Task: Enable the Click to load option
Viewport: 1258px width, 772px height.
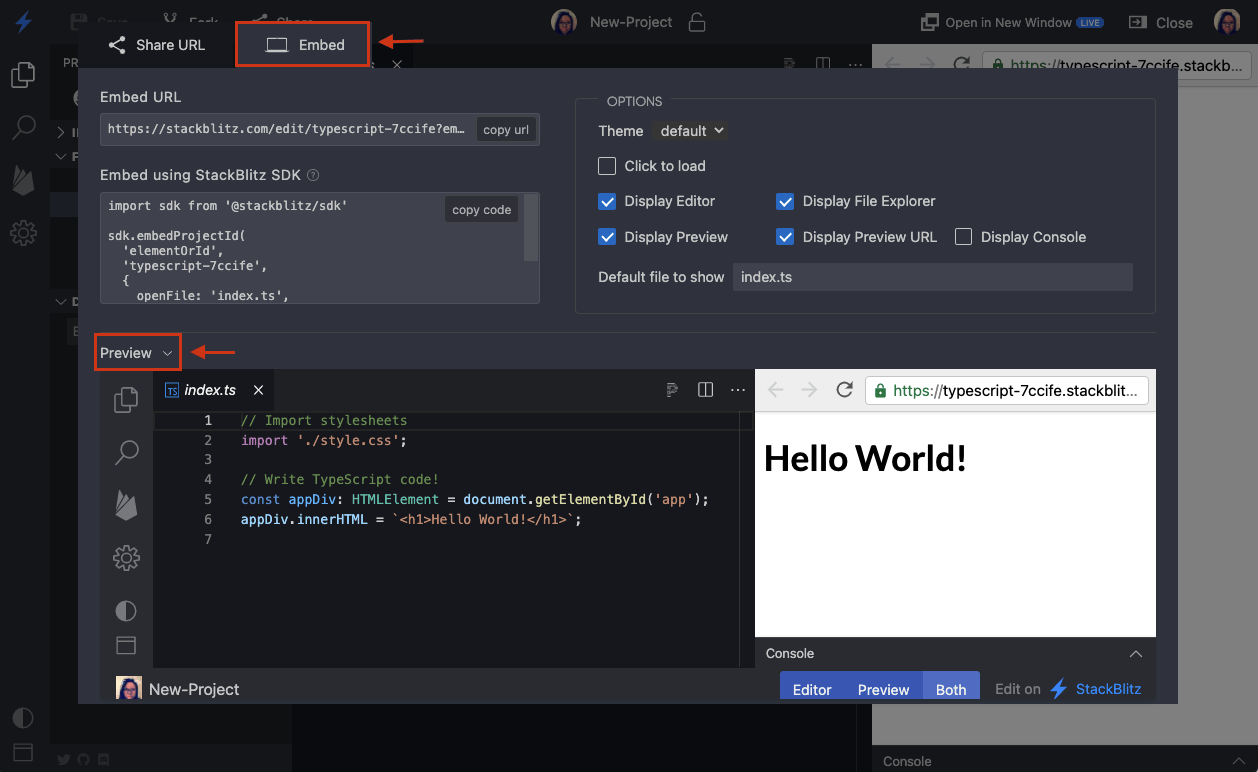Action: pos(607,166)
